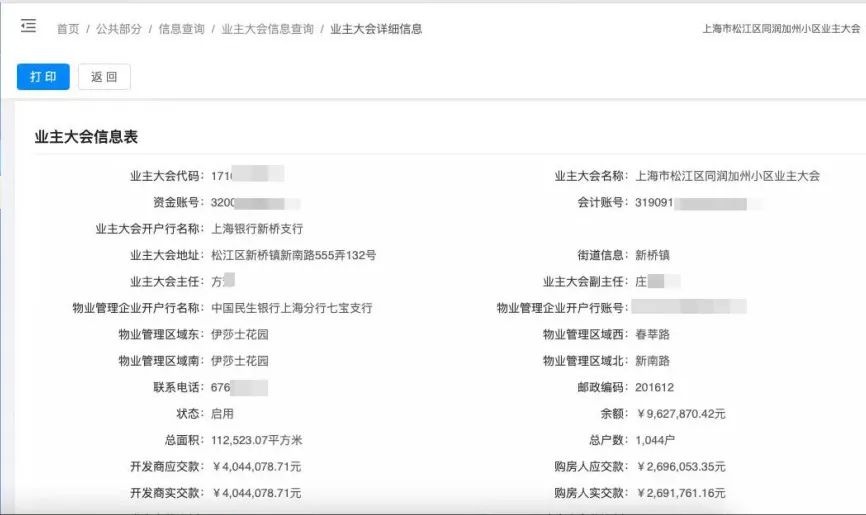
Task: Click the 新桥镇 street info value
Action: click(653, 255)
